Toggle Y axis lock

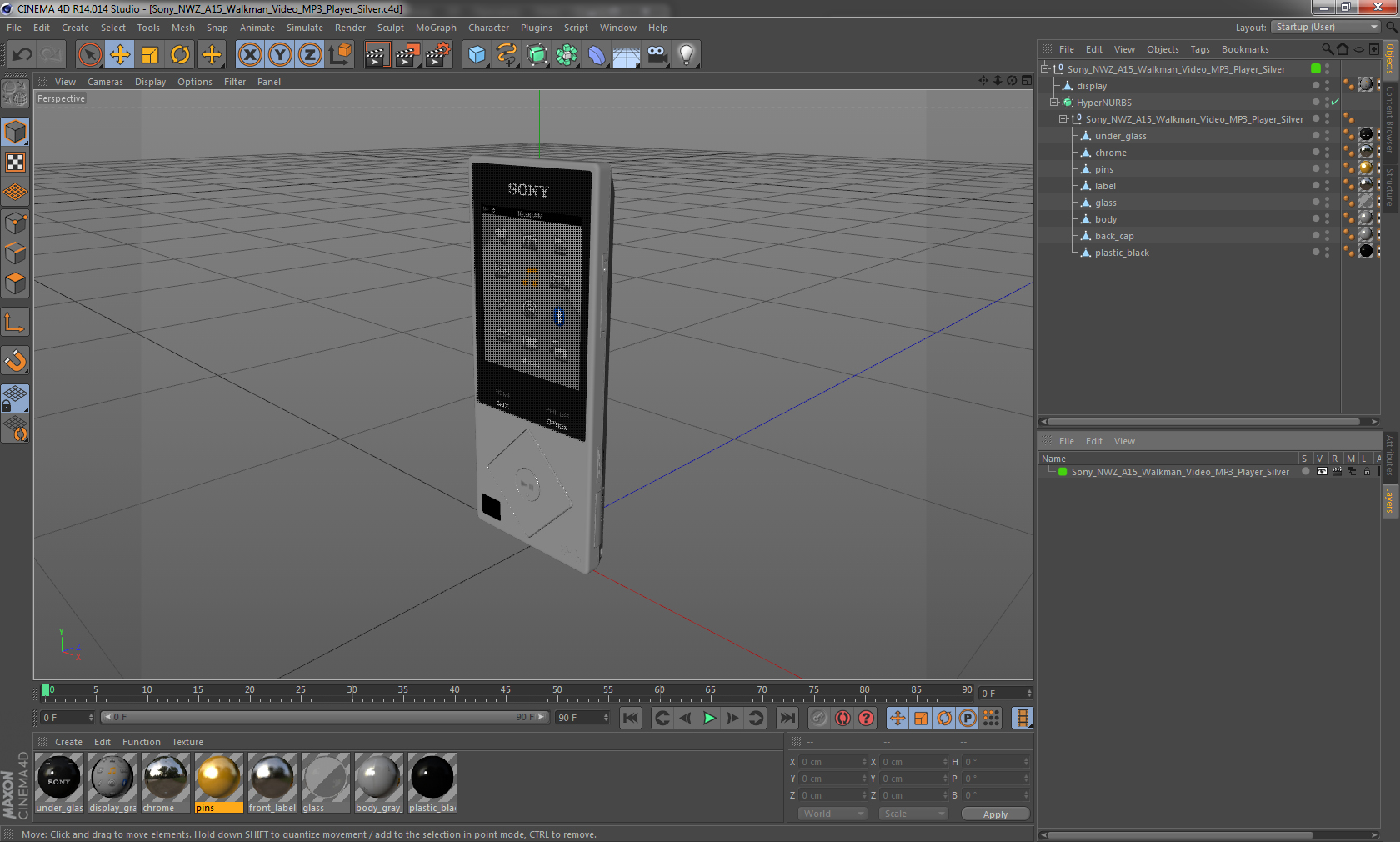(280, 55)
